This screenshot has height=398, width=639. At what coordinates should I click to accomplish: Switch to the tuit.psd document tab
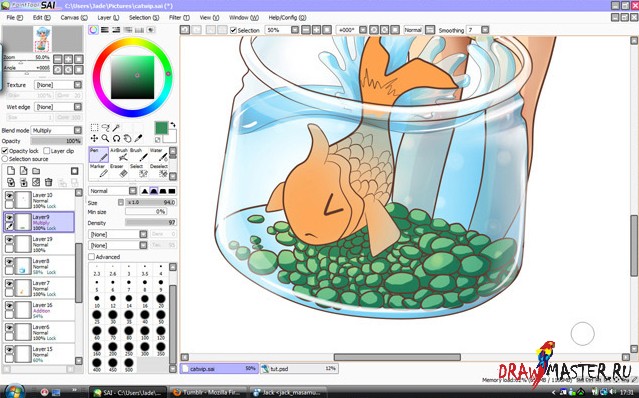[x=299, y=369]
